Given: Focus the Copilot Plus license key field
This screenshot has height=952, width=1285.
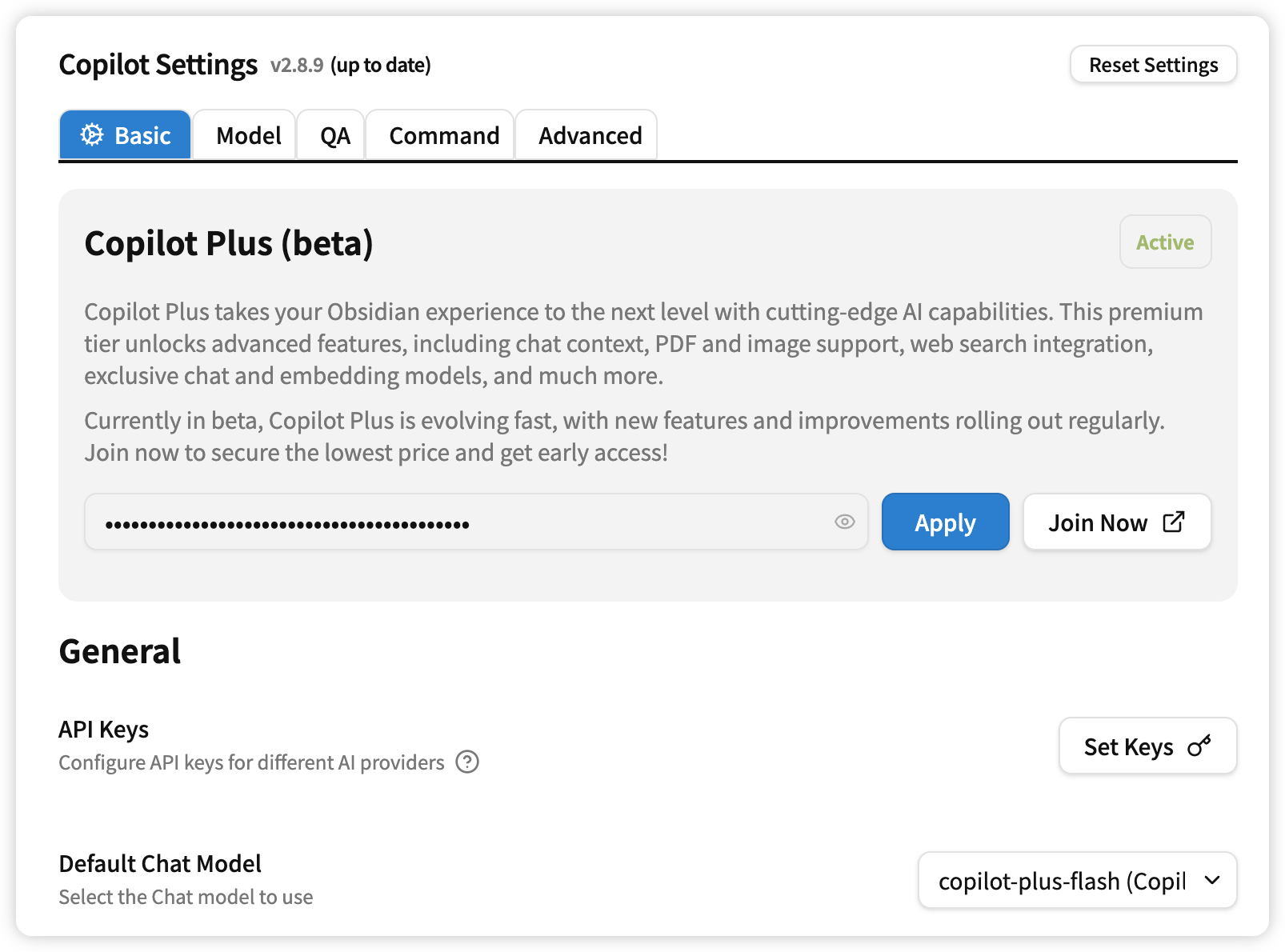Looking at the screenshot, I should point(476,522).
